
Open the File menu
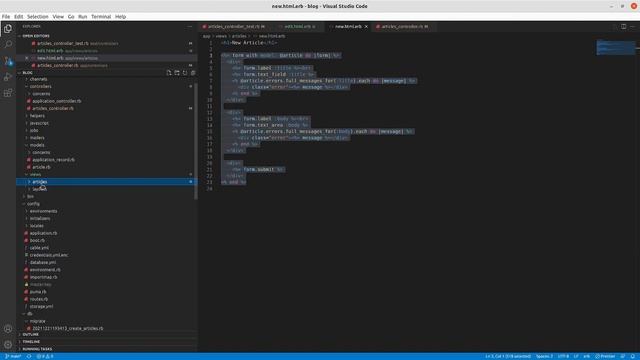click(6, 17)
